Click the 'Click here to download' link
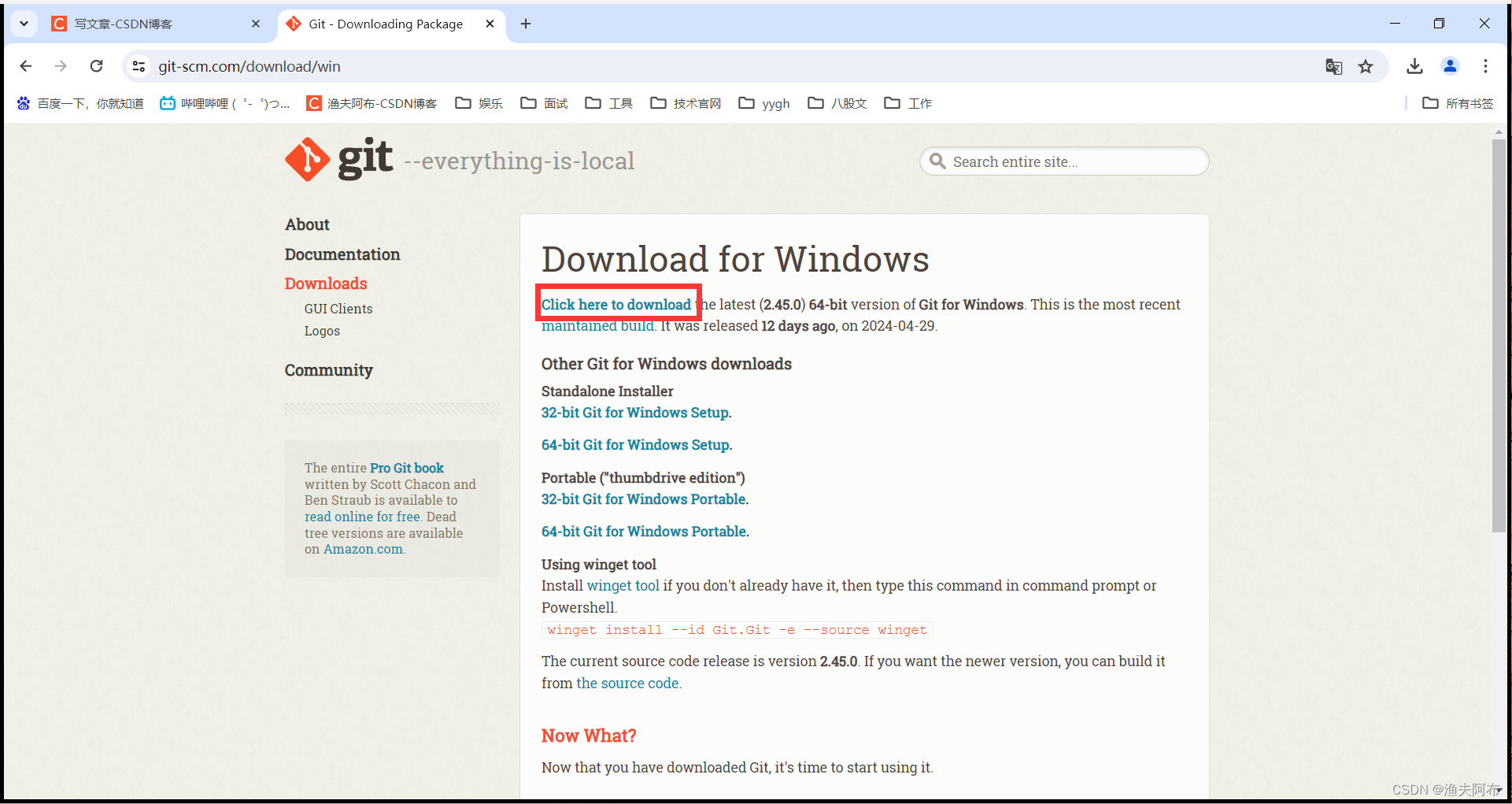 coord(616,305)
